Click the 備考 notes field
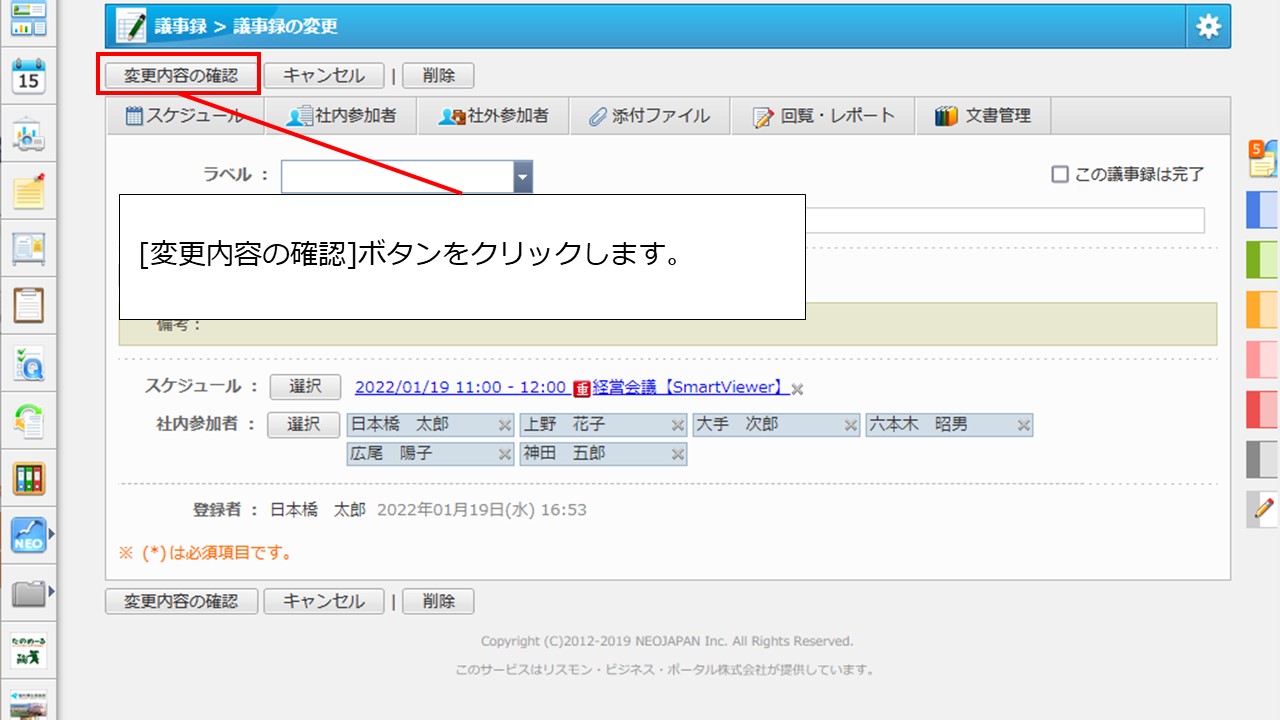The image size is (1280, 720). coord(668,324)
